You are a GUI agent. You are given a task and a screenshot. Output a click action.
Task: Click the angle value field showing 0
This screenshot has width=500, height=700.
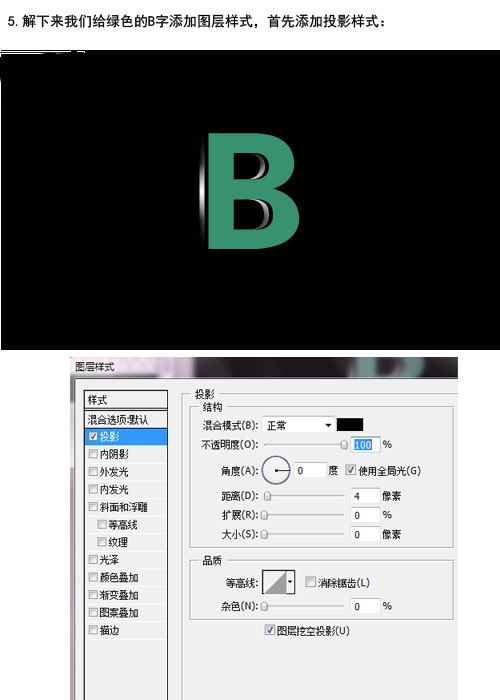click(310, 471)
